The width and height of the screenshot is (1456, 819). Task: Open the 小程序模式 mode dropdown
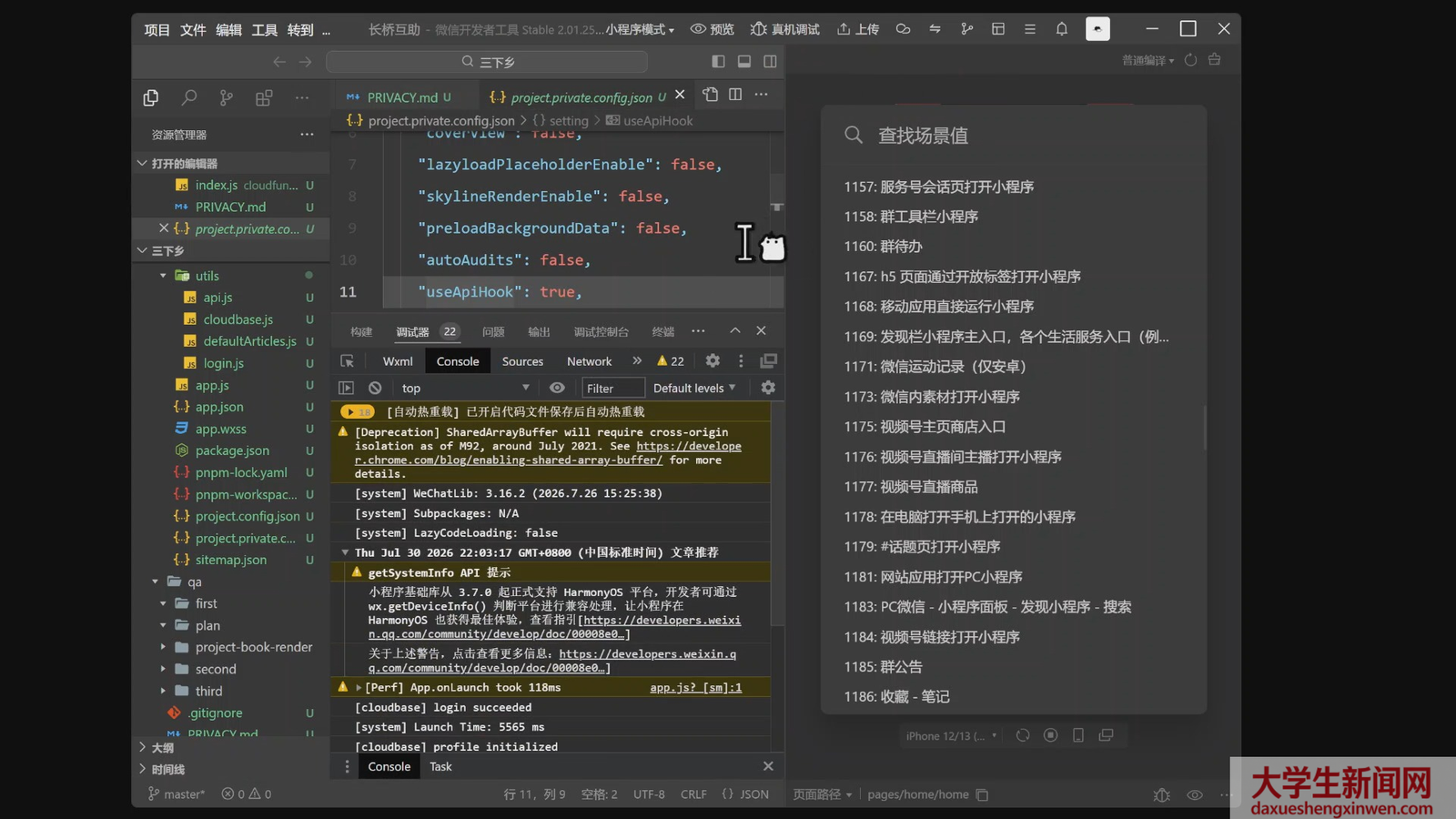[641, 29]
